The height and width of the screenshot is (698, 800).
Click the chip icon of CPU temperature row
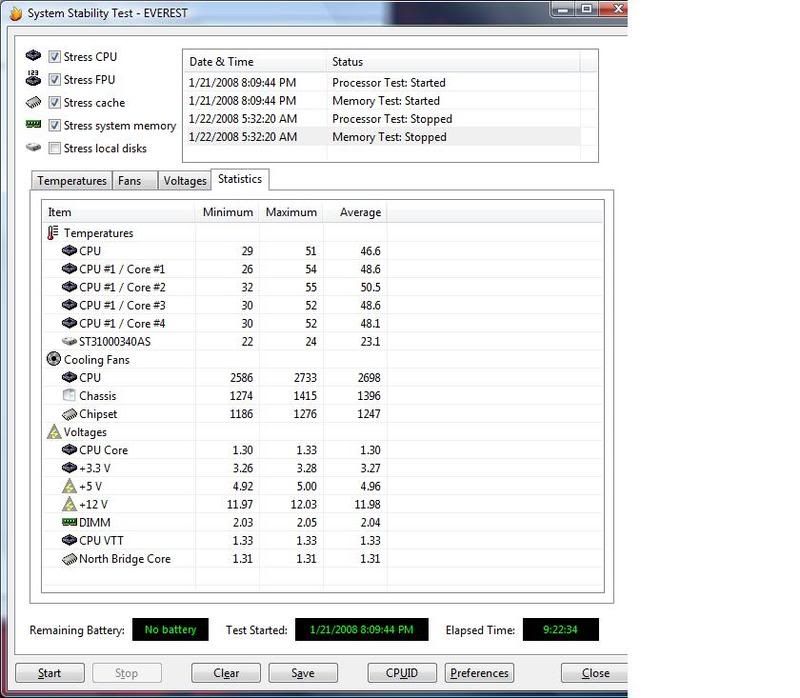point(69,251)
